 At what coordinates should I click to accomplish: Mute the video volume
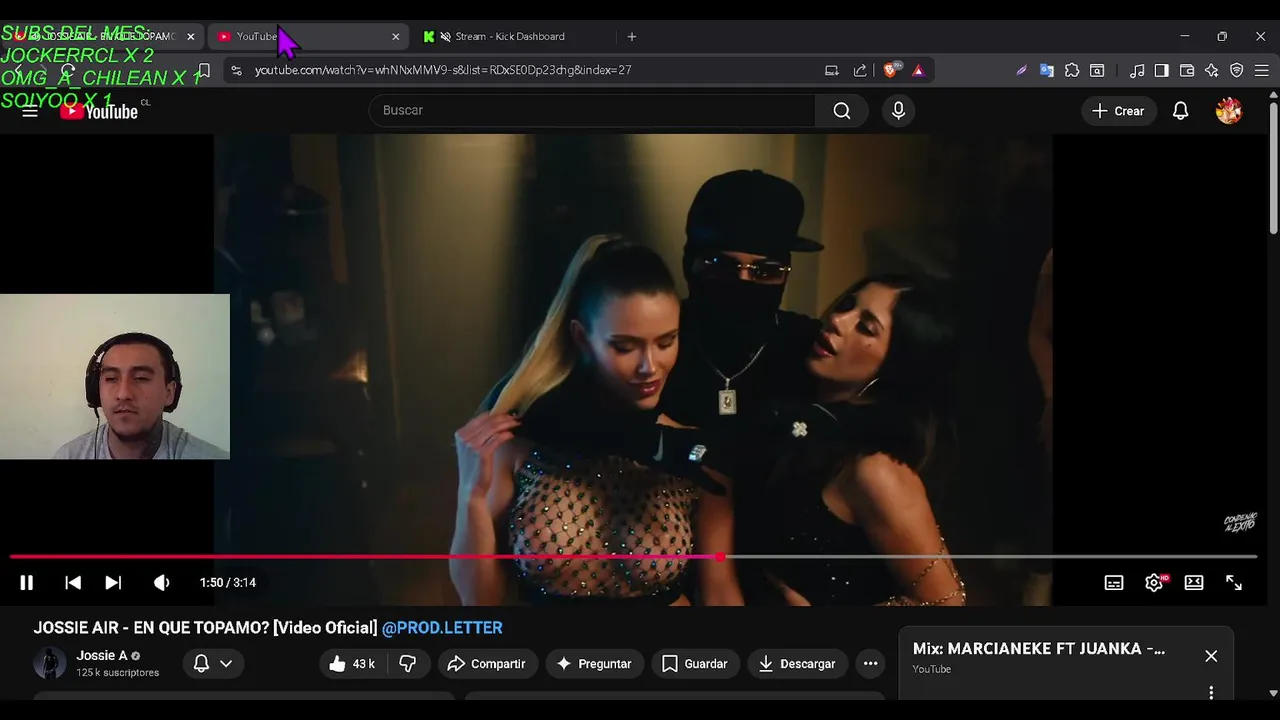pos(161,583)
